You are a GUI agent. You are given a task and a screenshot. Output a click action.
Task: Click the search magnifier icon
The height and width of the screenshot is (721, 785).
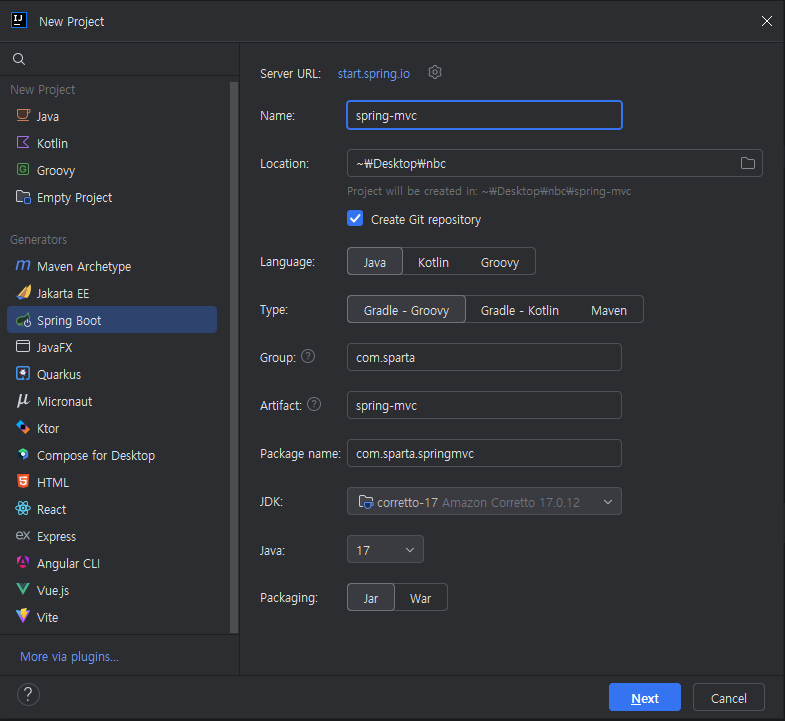19,59
